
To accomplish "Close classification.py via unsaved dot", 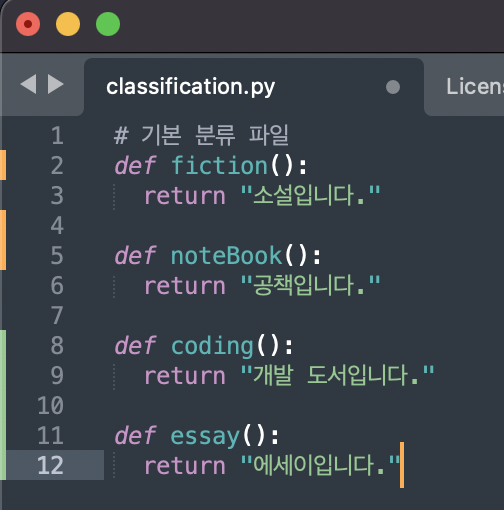I will point(393,87).
